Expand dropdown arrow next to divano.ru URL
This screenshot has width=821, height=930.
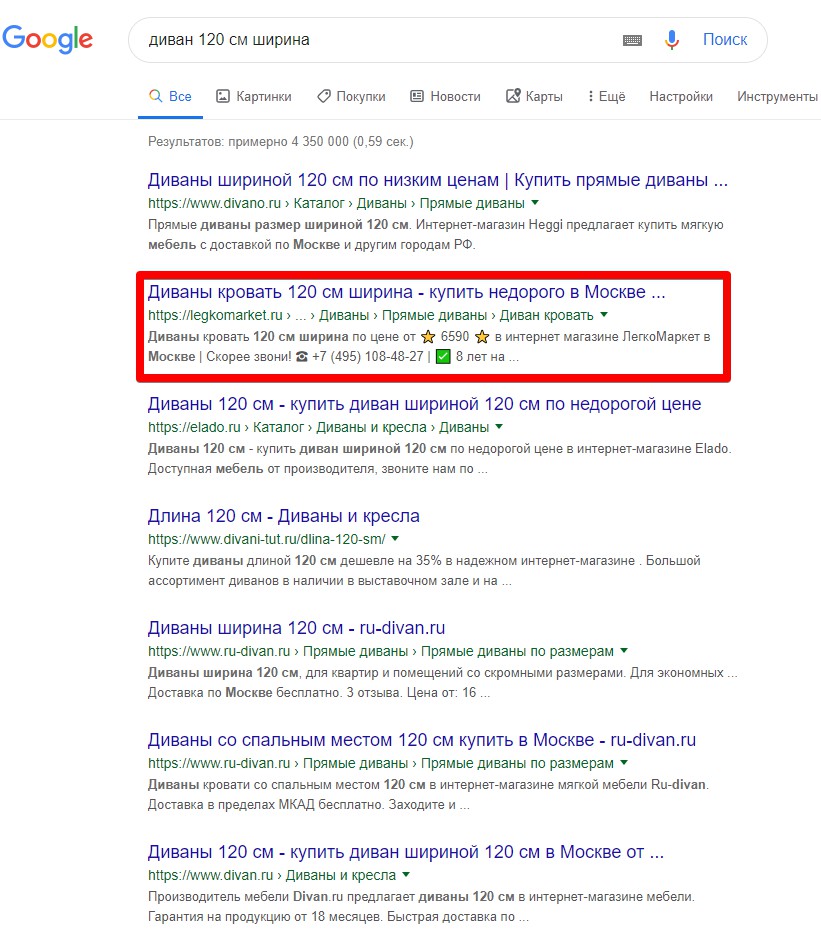[x=535, y=203]
